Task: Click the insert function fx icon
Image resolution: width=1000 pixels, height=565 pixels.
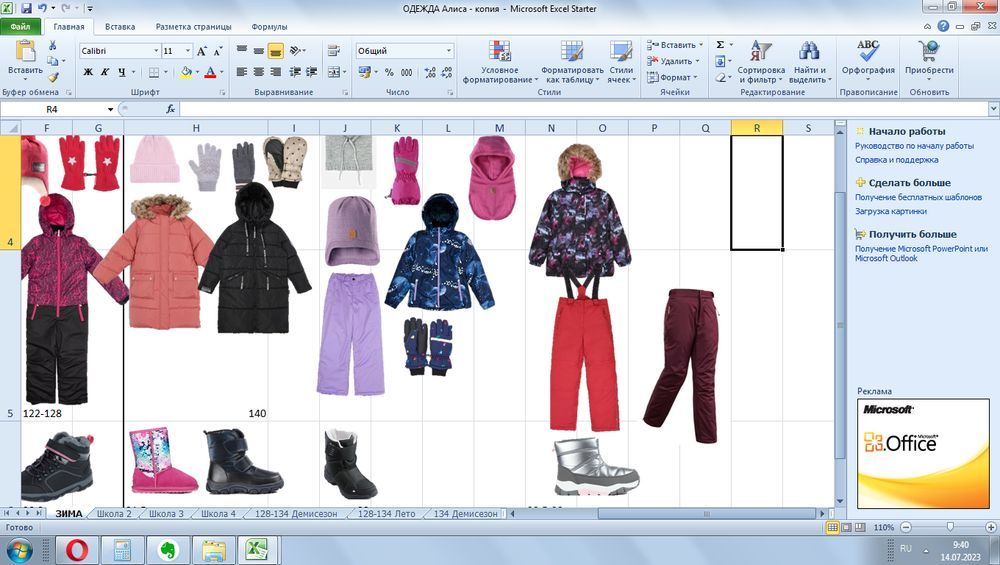Action: (x=170, y=109)
